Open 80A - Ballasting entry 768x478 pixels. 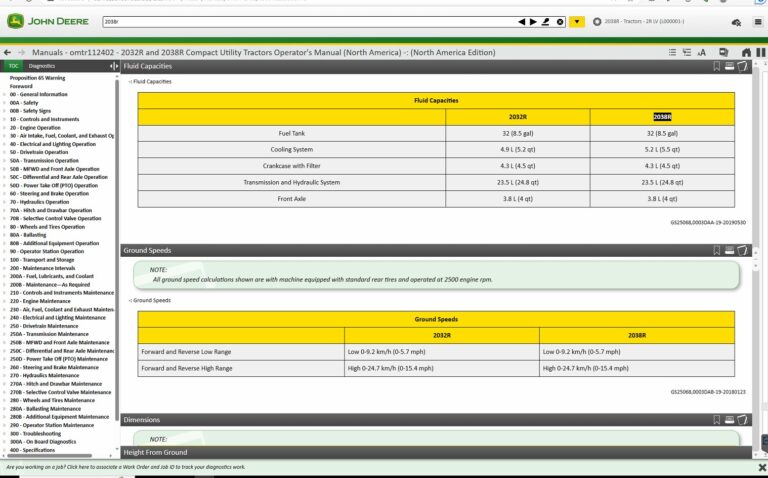coord(28,235)
